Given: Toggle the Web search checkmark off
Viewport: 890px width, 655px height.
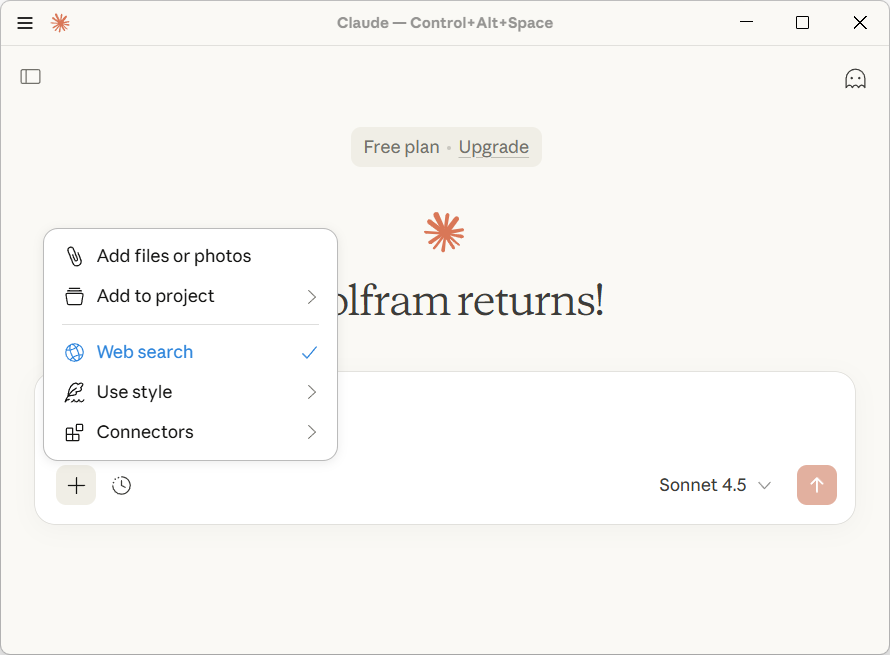Looking at the screenshot, I should pyautogui.click(x=310, y=352).
